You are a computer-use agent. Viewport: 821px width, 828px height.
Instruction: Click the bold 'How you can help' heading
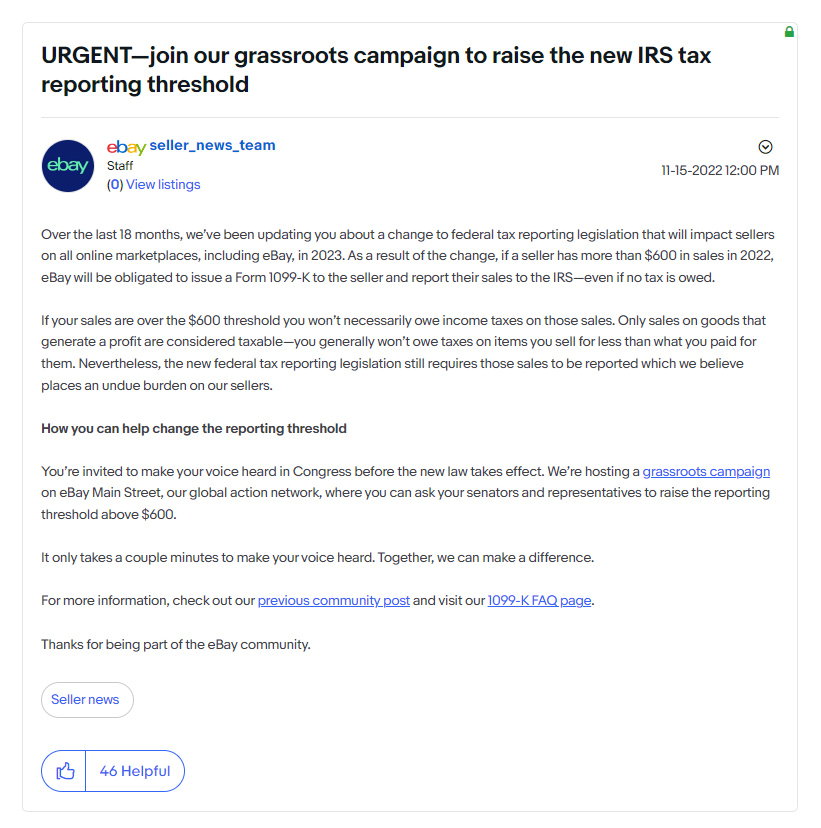click(x=194, y=428)
